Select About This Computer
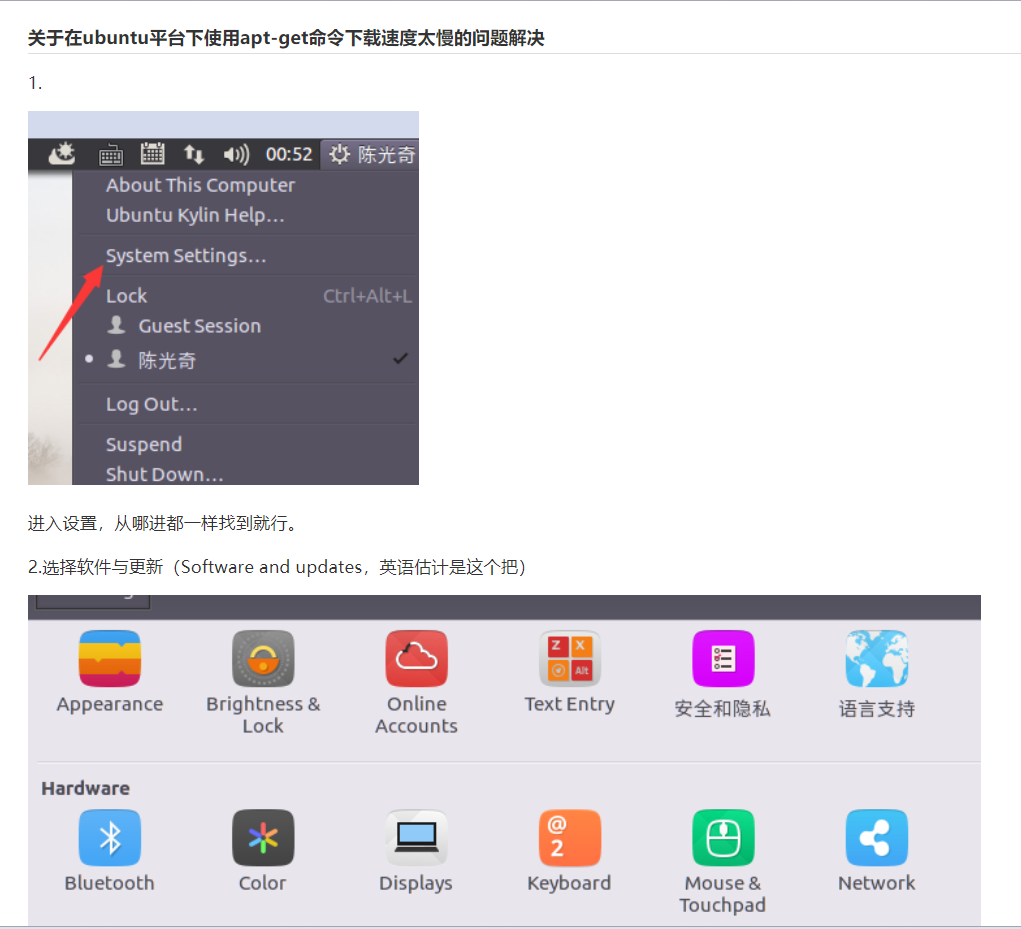The height and width of the screenshot is (929, 1021). point(200,185)
